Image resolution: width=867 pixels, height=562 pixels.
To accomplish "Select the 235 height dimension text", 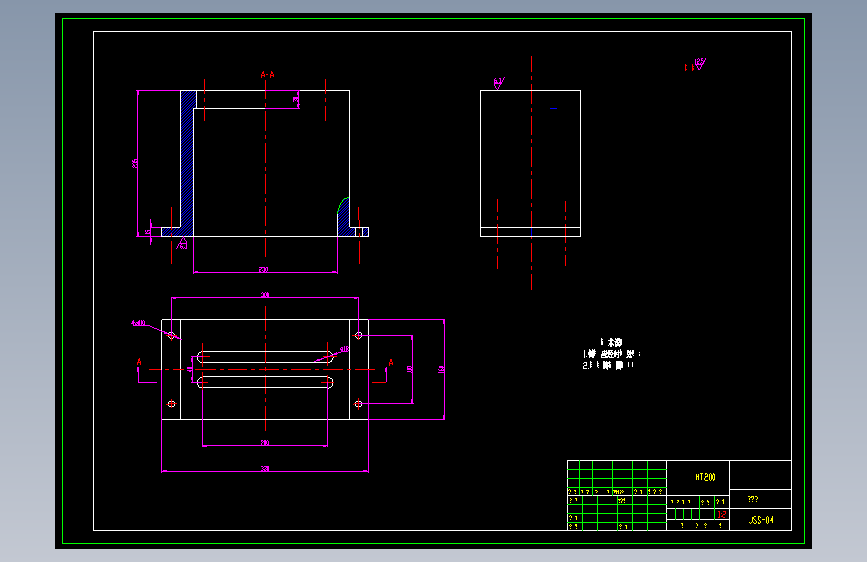I will point(135,163).
